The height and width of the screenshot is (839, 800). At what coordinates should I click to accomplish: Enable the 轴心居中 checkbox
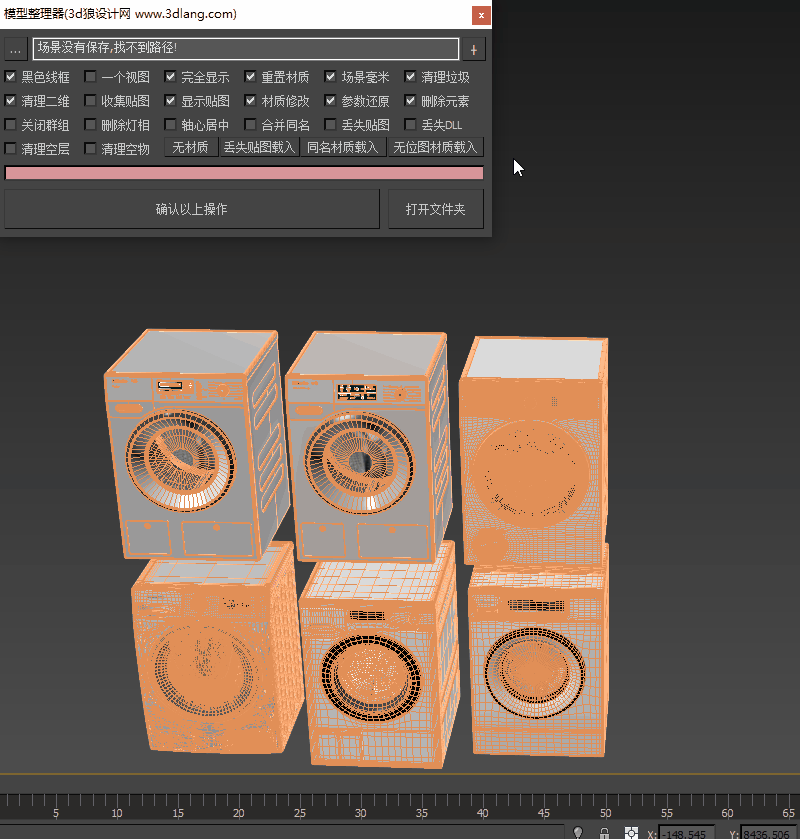tap(169, 124)
